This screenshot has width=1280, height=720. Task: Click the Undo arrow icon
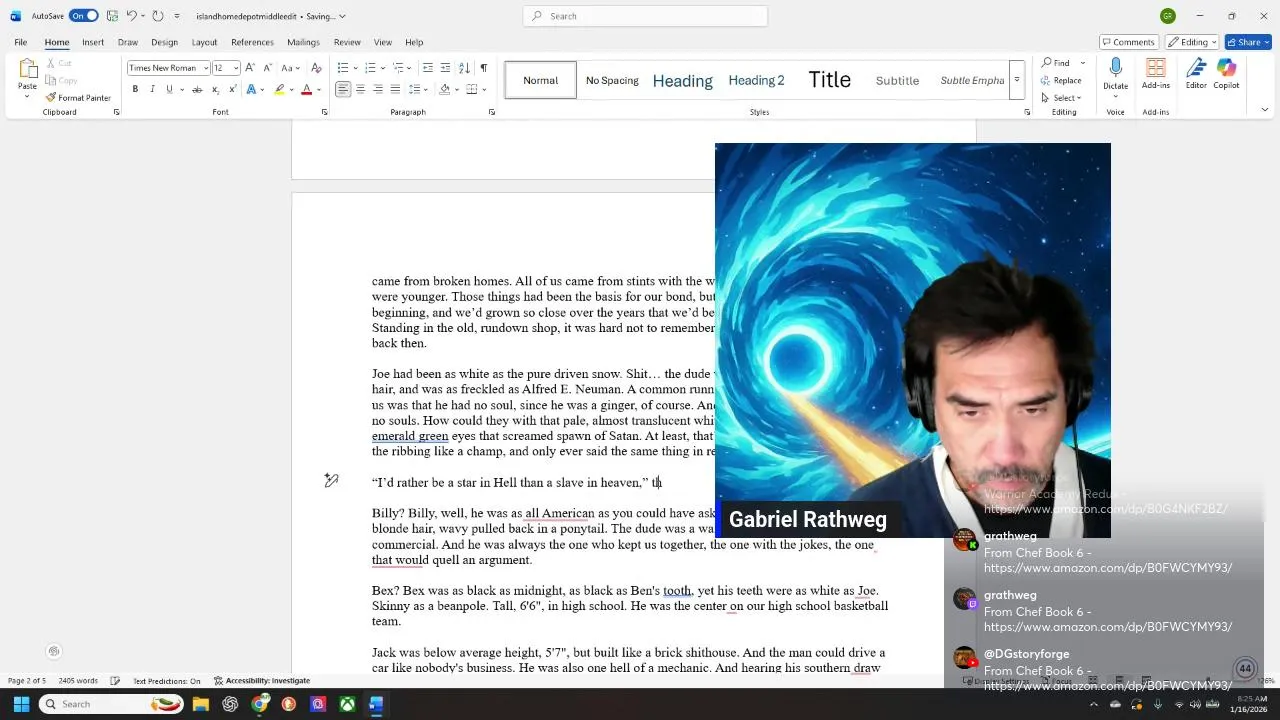(x=131, y=16)
